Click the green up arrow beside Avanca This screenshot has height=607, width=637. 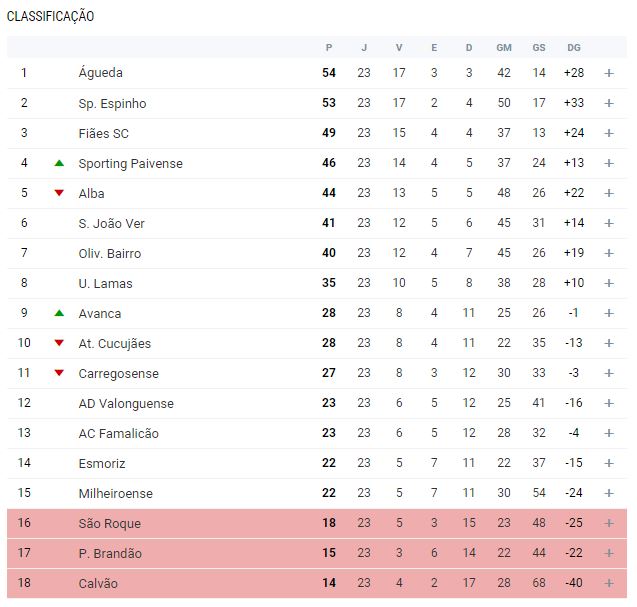(59, 313)
